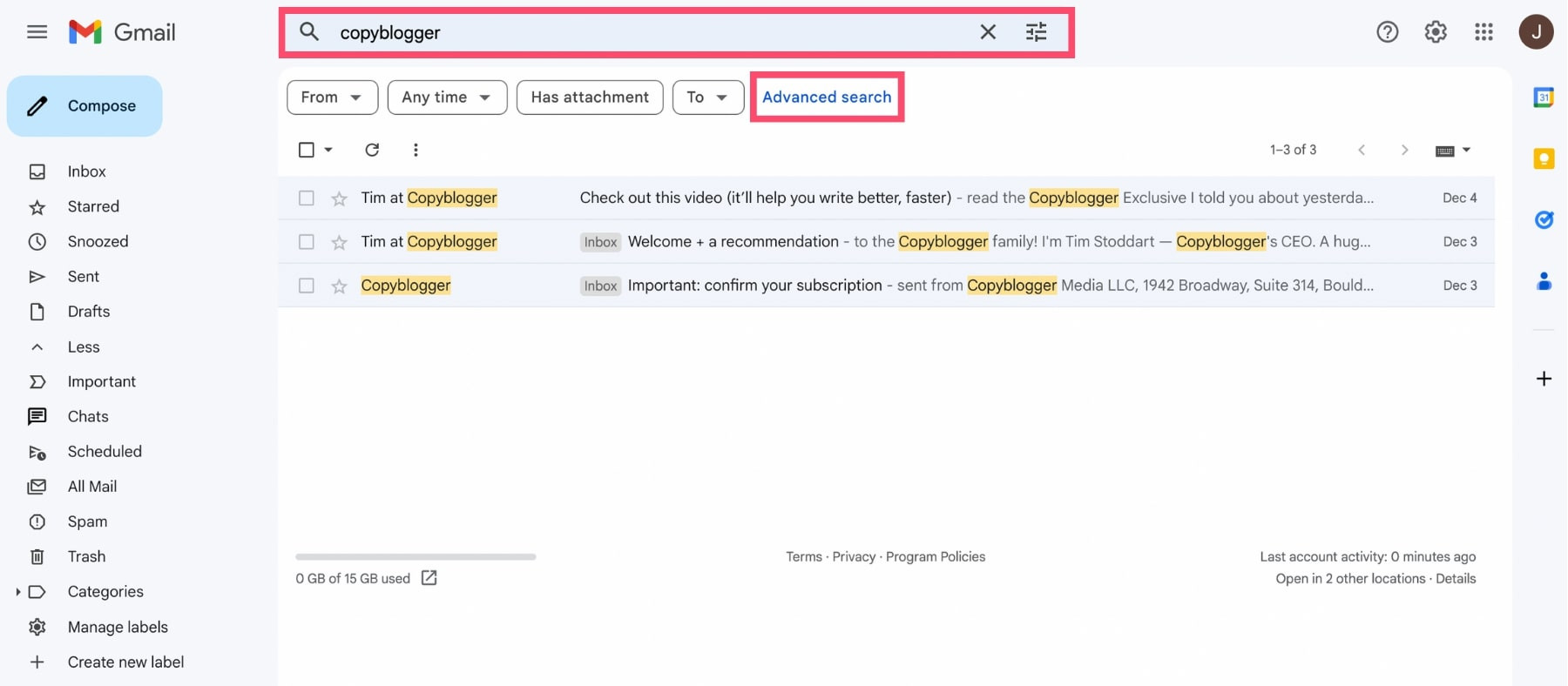
Task: Expand the Categories arrow
Action: [17, 592]
